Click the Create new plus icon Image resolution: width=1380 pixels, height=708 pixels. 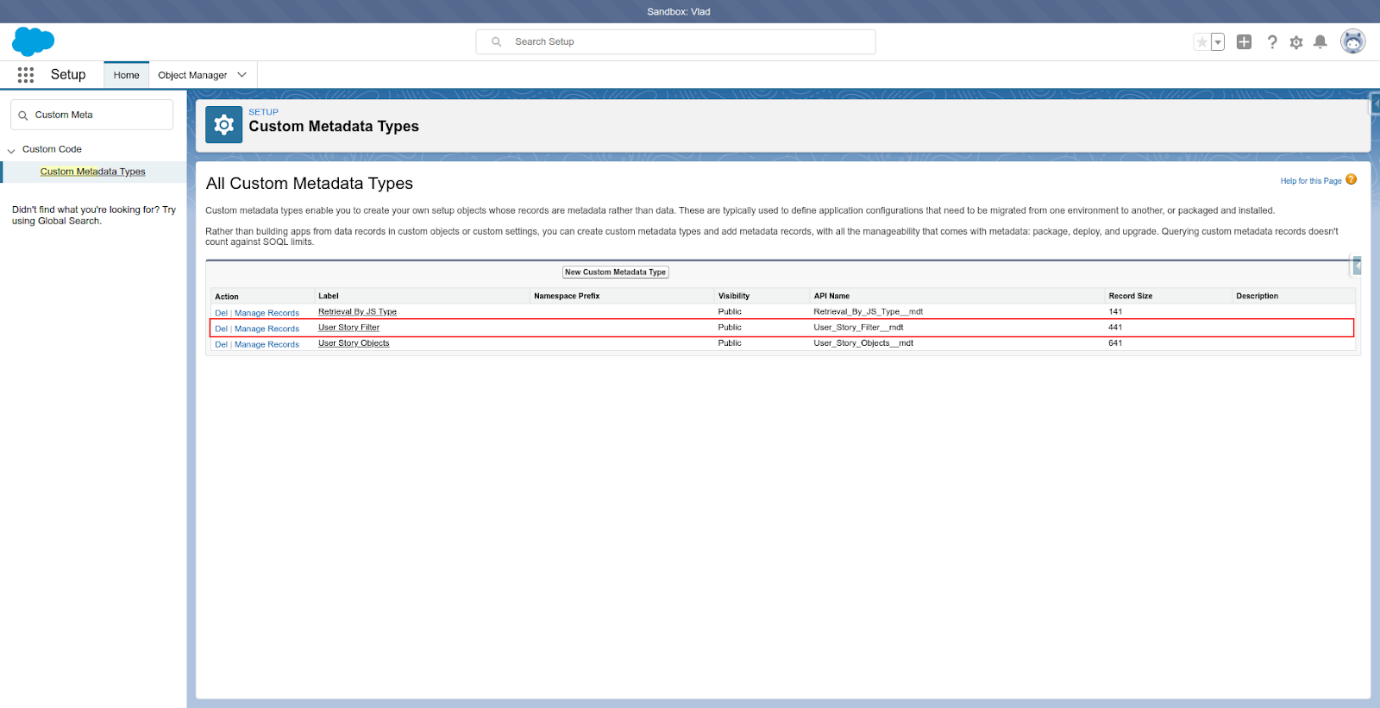click(1244, 41)
